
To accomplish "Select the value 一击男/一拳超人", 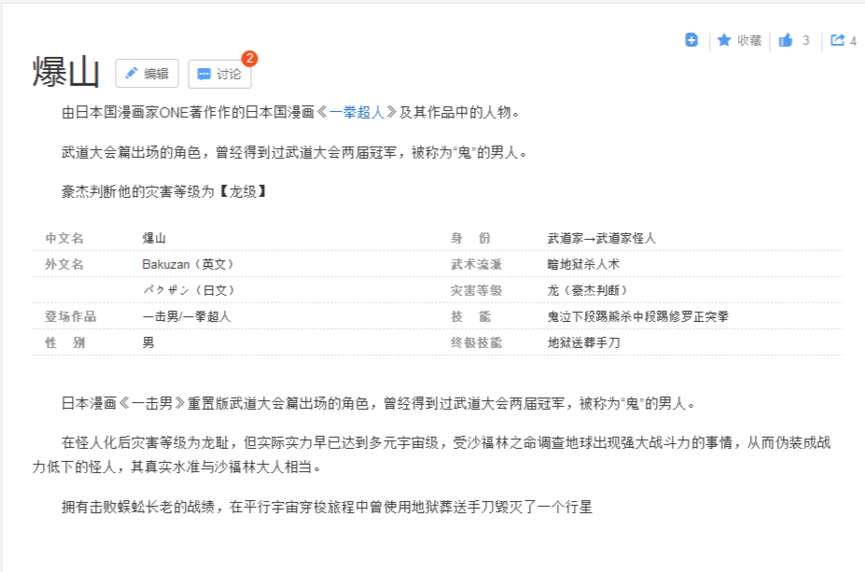I will click(x=186, y=317).
